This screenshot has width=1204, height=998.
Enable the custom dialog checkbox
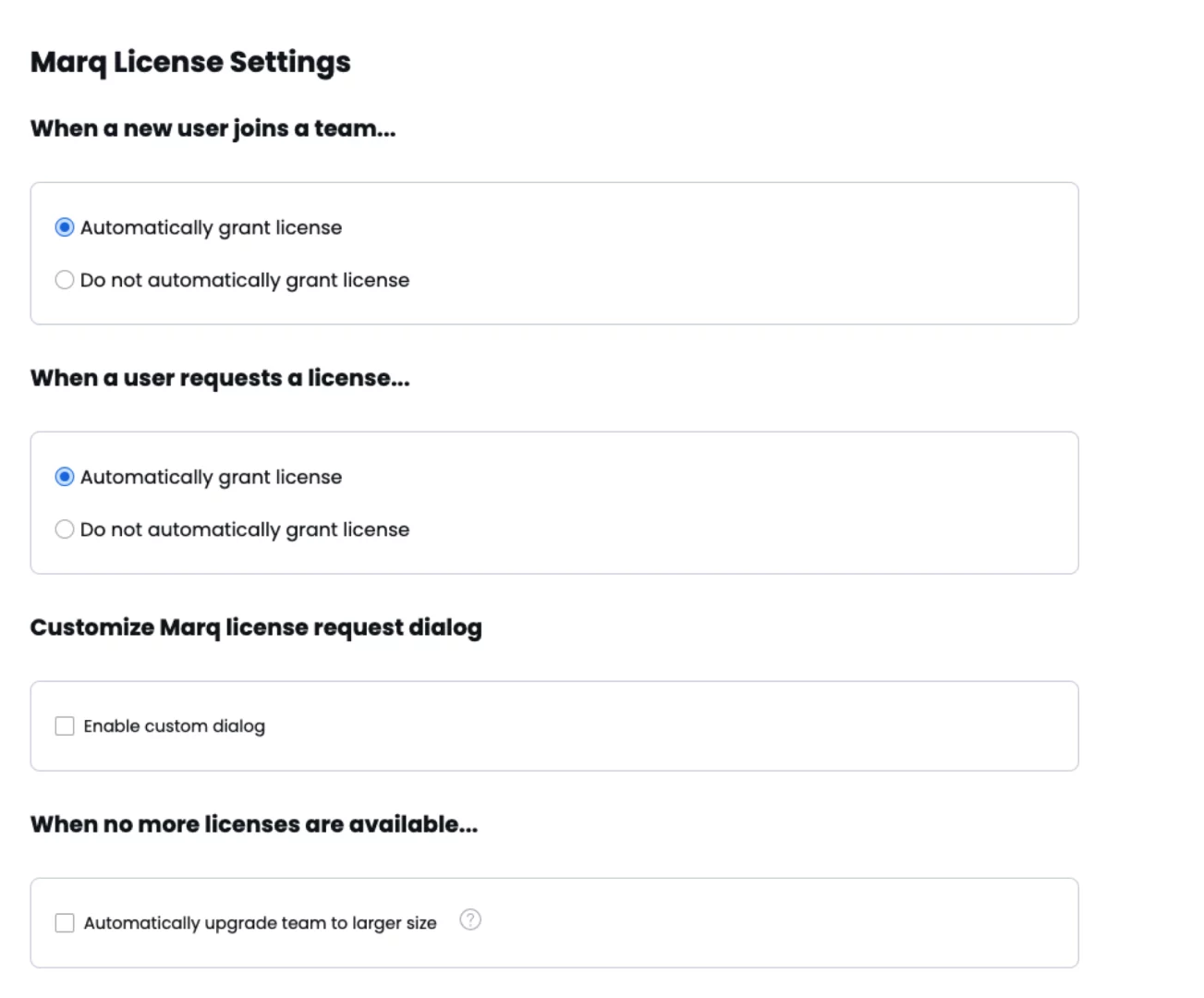[x=65, y=725]
